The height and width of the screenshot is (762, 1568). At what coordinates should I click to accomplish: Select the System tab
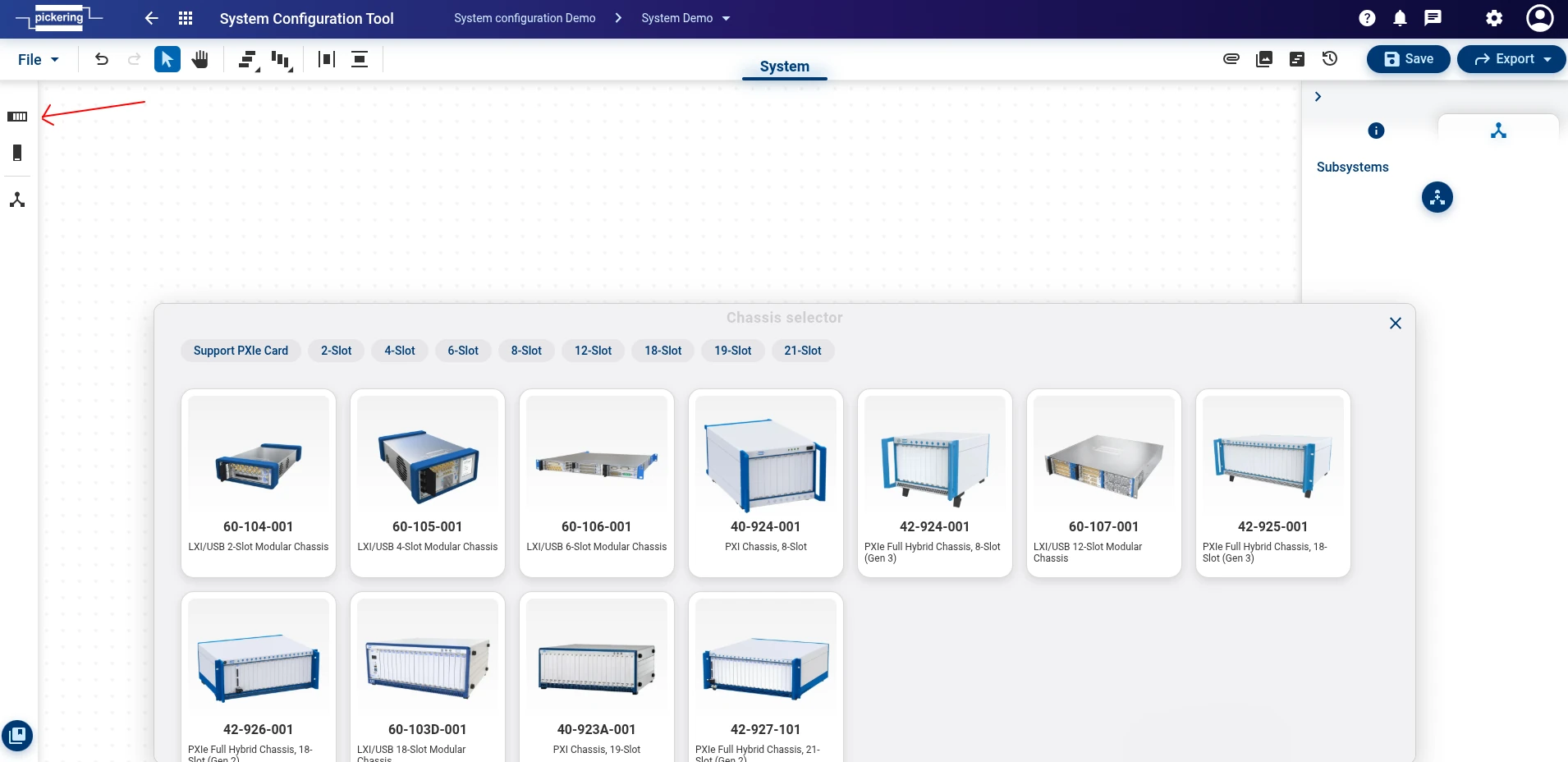(x=784, y=67)
